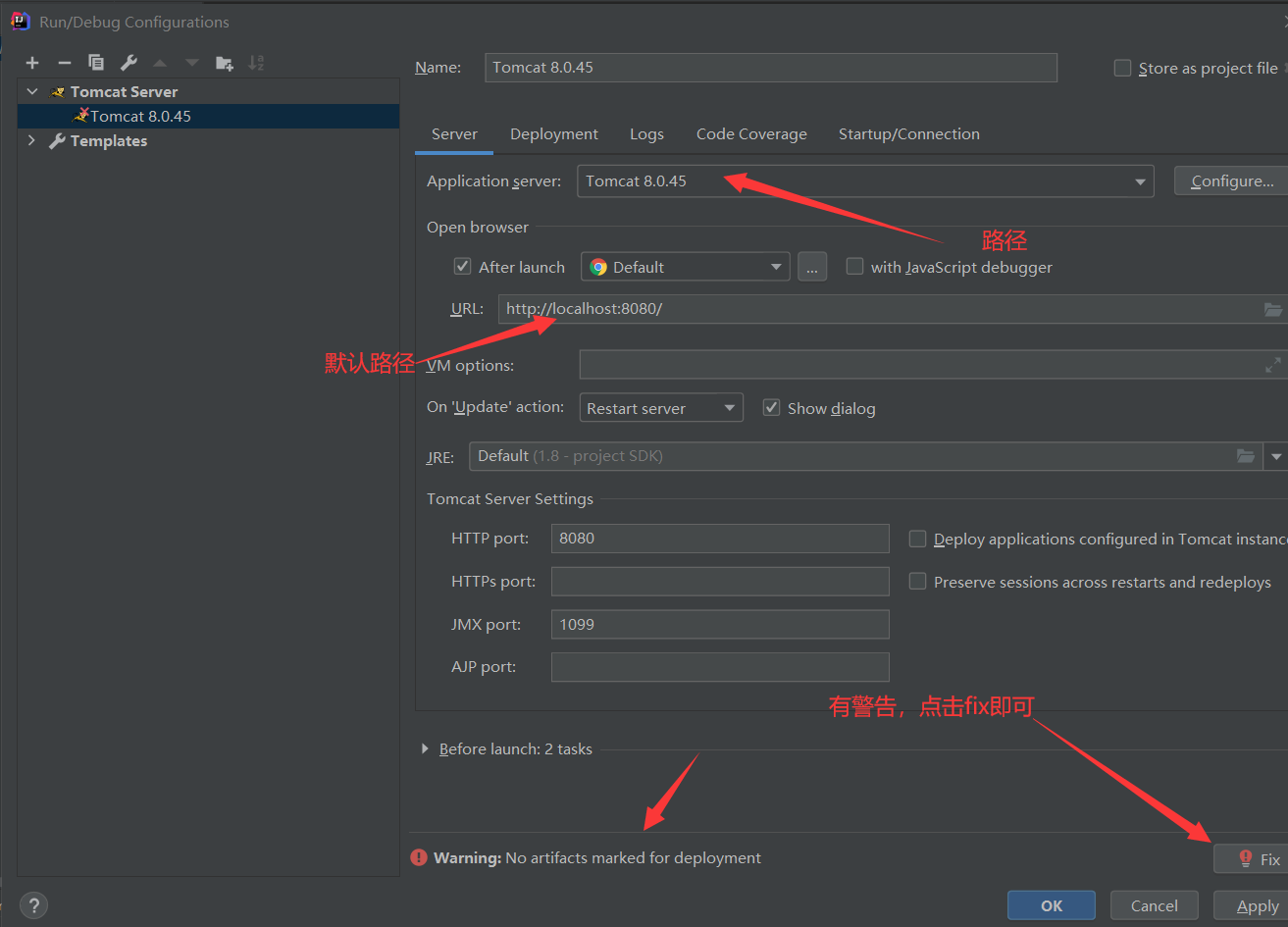Open the Default browser dropdown
Screen dimensions: 1288x927
686,267
